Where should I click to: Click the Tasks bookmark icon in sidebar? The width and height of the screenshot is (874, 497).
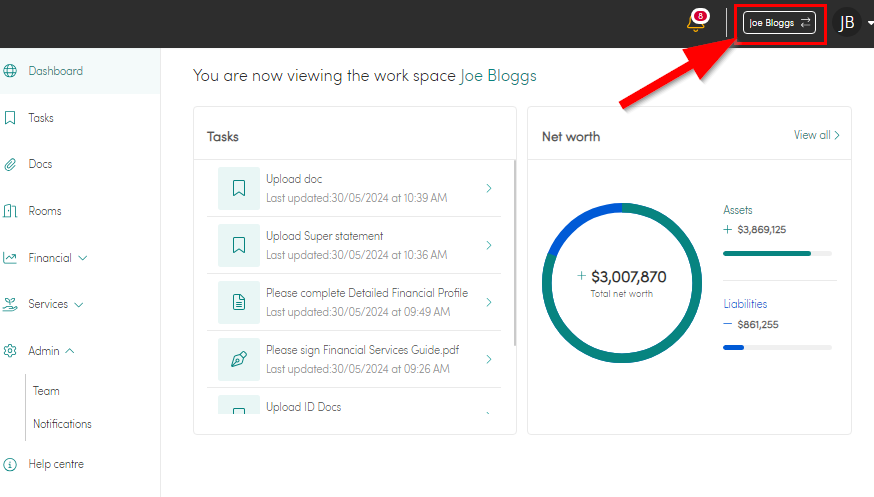tap(10, 118)
